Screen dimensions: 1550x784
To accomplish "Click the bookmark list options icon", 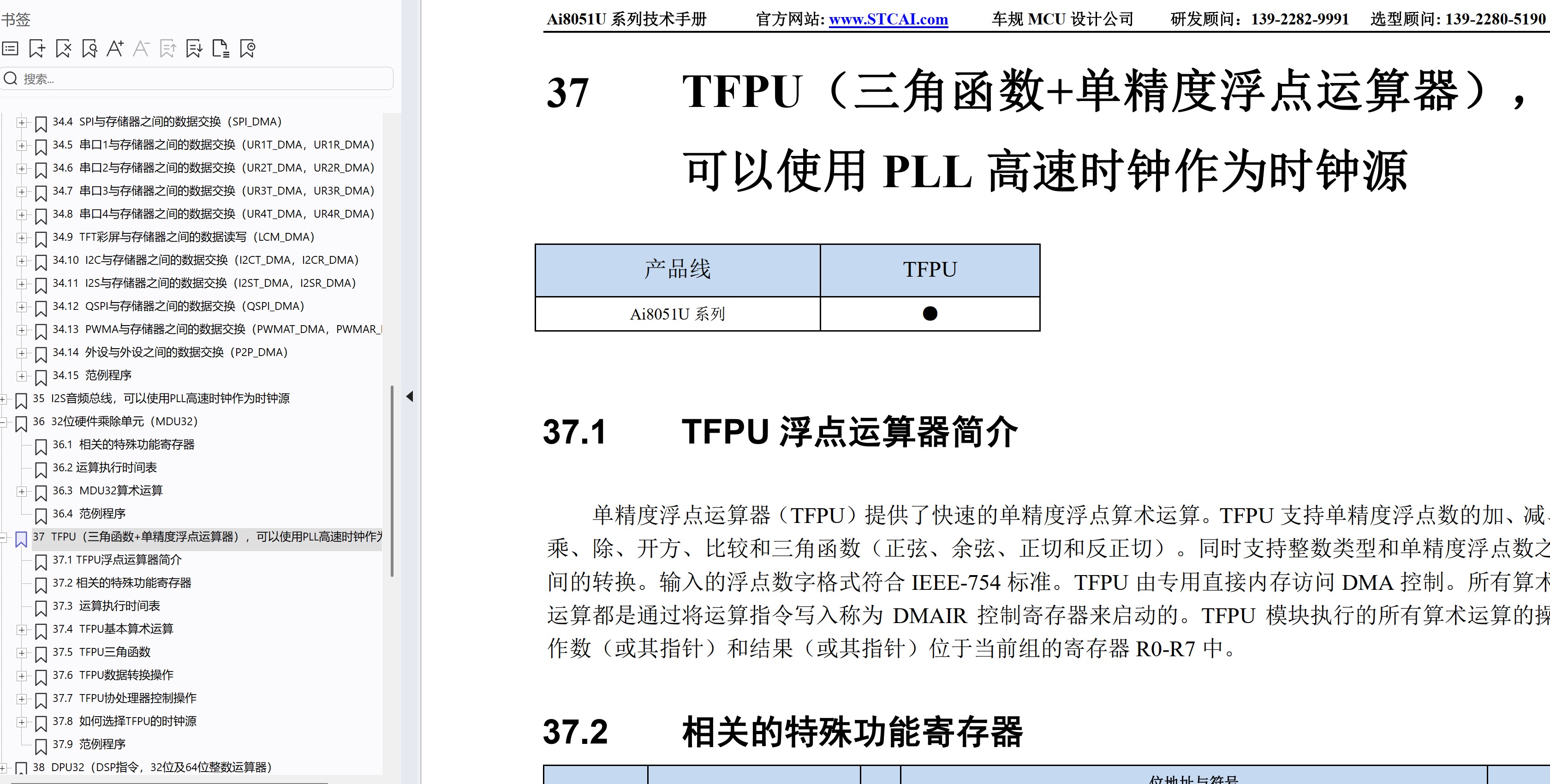I will click(x=10, y=49).
